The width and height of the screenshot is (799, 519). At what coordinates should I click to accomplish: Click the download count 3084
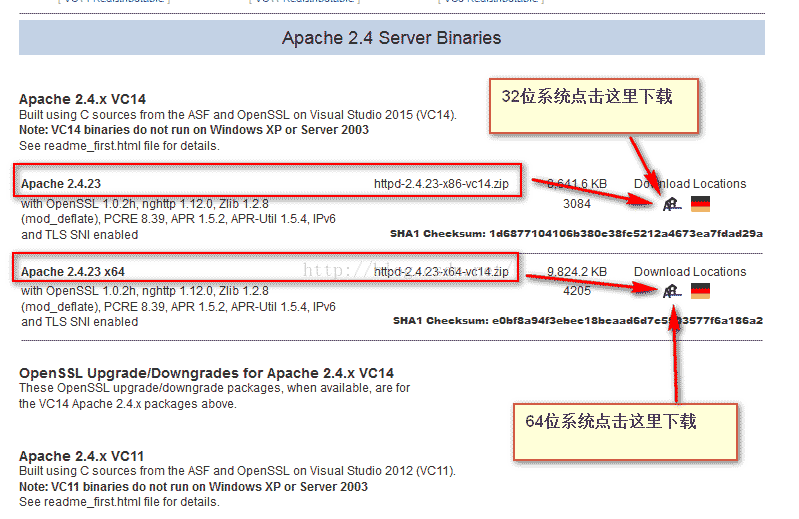click(577, 204)
